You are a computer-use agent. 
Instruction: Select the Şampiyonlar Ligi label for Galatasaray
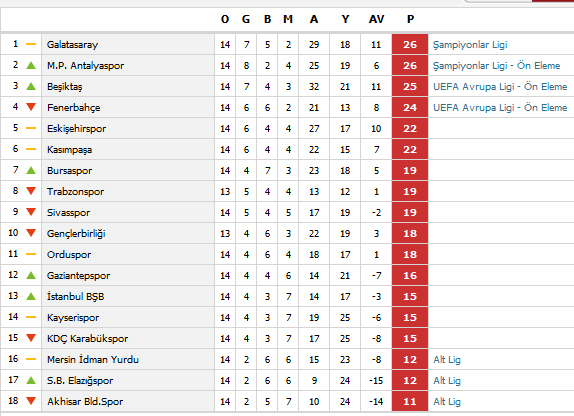(470, 45)
